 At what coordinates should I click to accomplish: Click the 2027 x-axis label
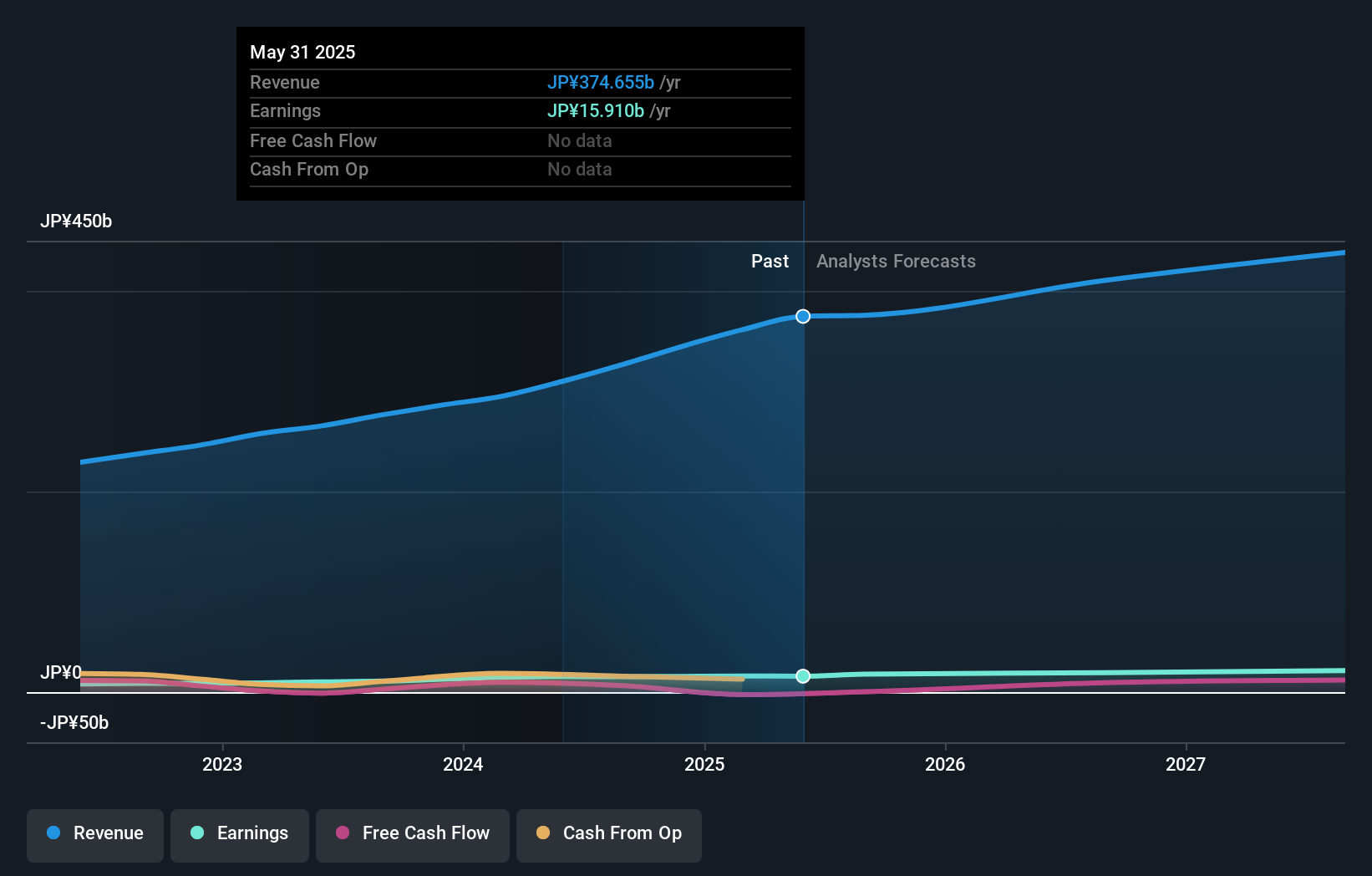[1186, 764]
